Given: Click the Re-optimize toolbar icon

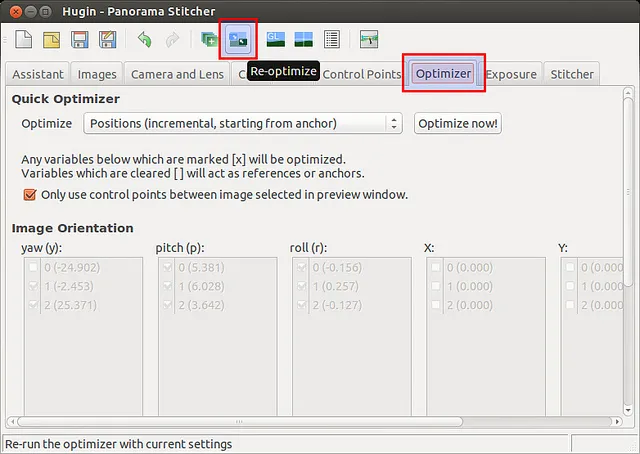Looking at the screenshot, I should (x=240, y=40).
